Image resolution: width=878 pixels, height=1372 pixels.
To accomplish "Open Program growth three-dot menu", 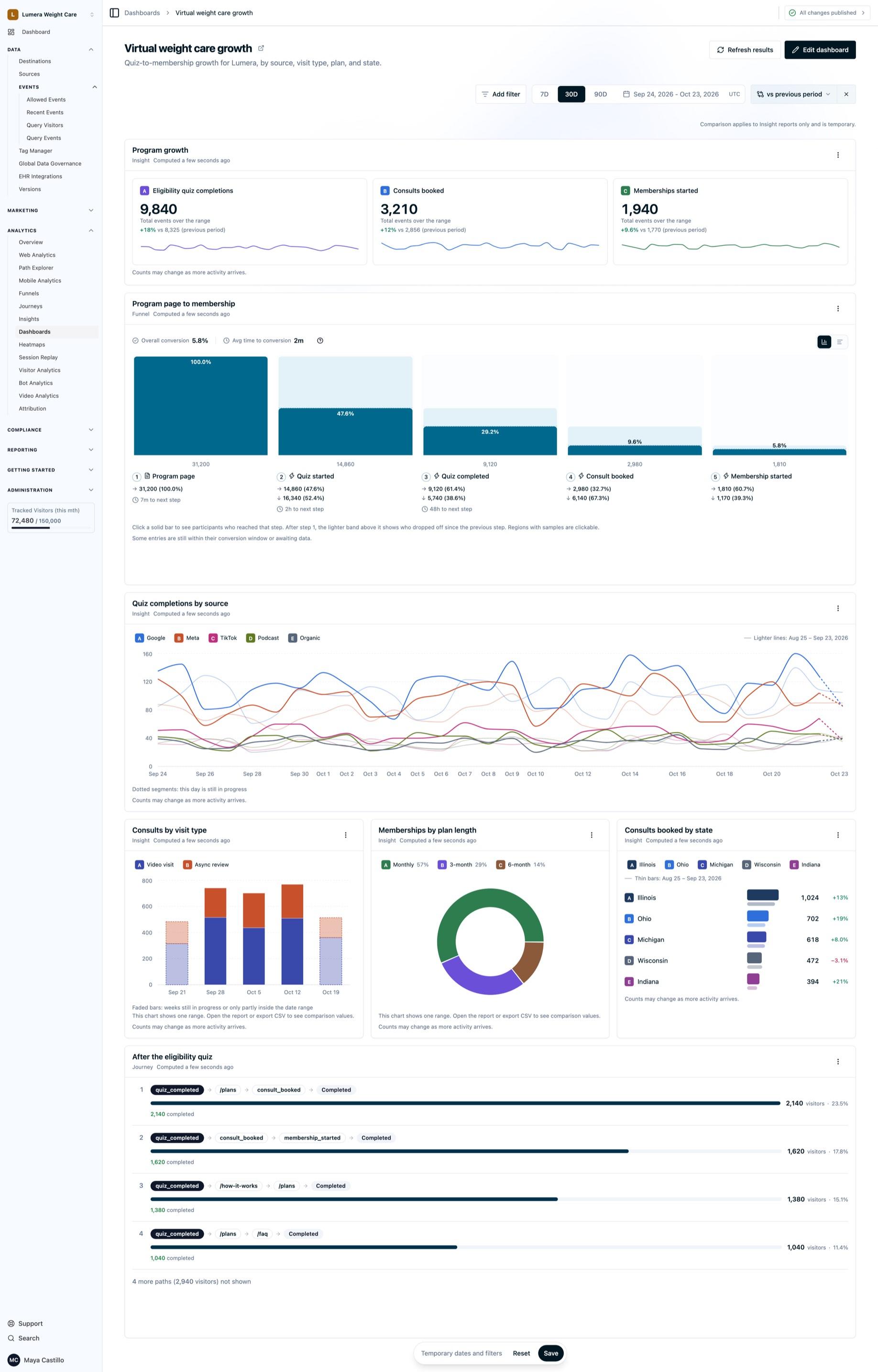I will coord(837,155).
